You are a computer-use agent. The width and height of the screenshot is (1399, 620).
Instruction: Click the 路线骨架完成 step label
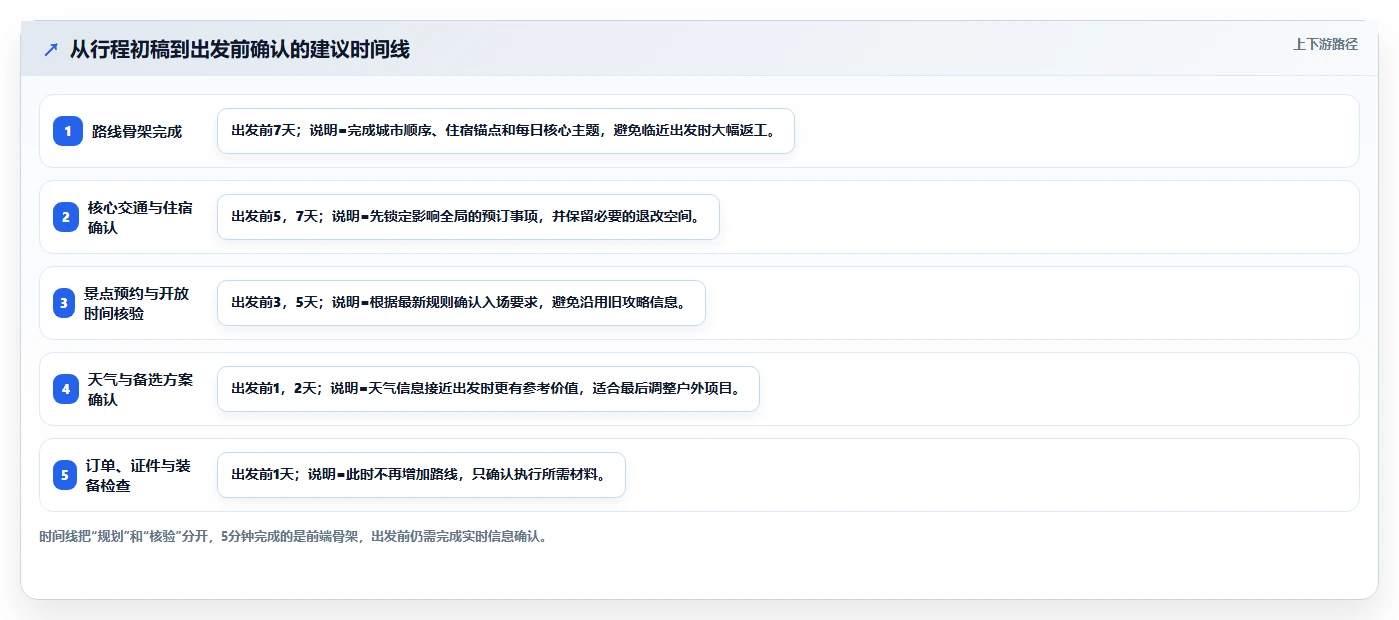(x=137, y=131)
